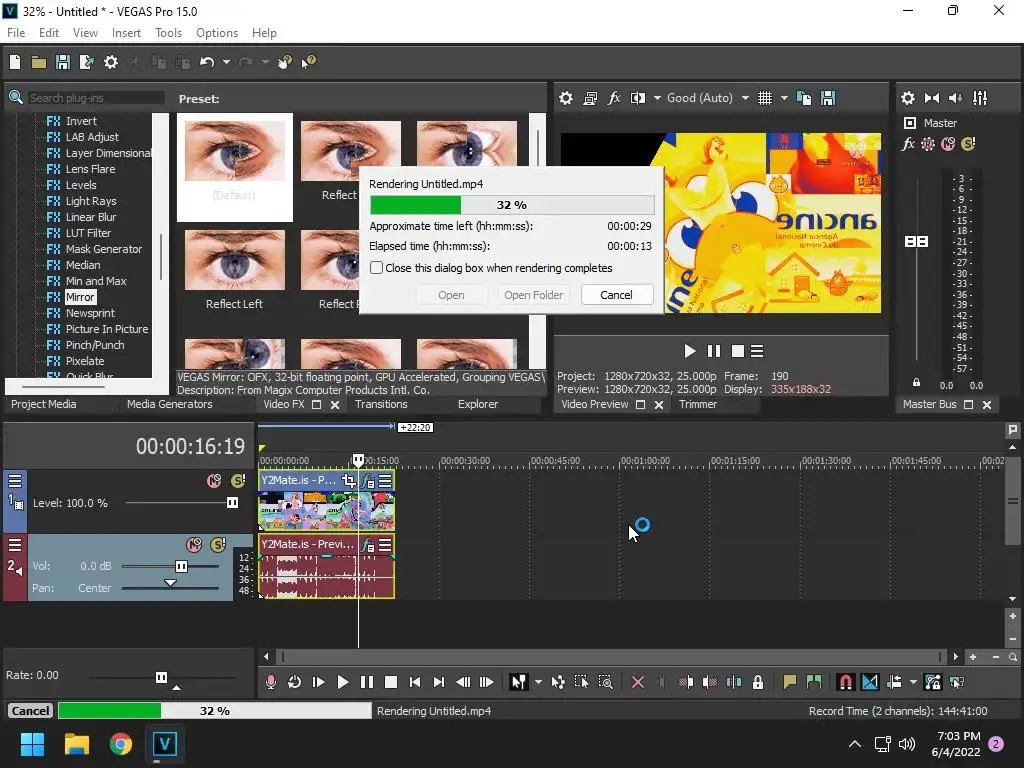Open auto ripple mode dropdown arrow

(x=913, y=682)
